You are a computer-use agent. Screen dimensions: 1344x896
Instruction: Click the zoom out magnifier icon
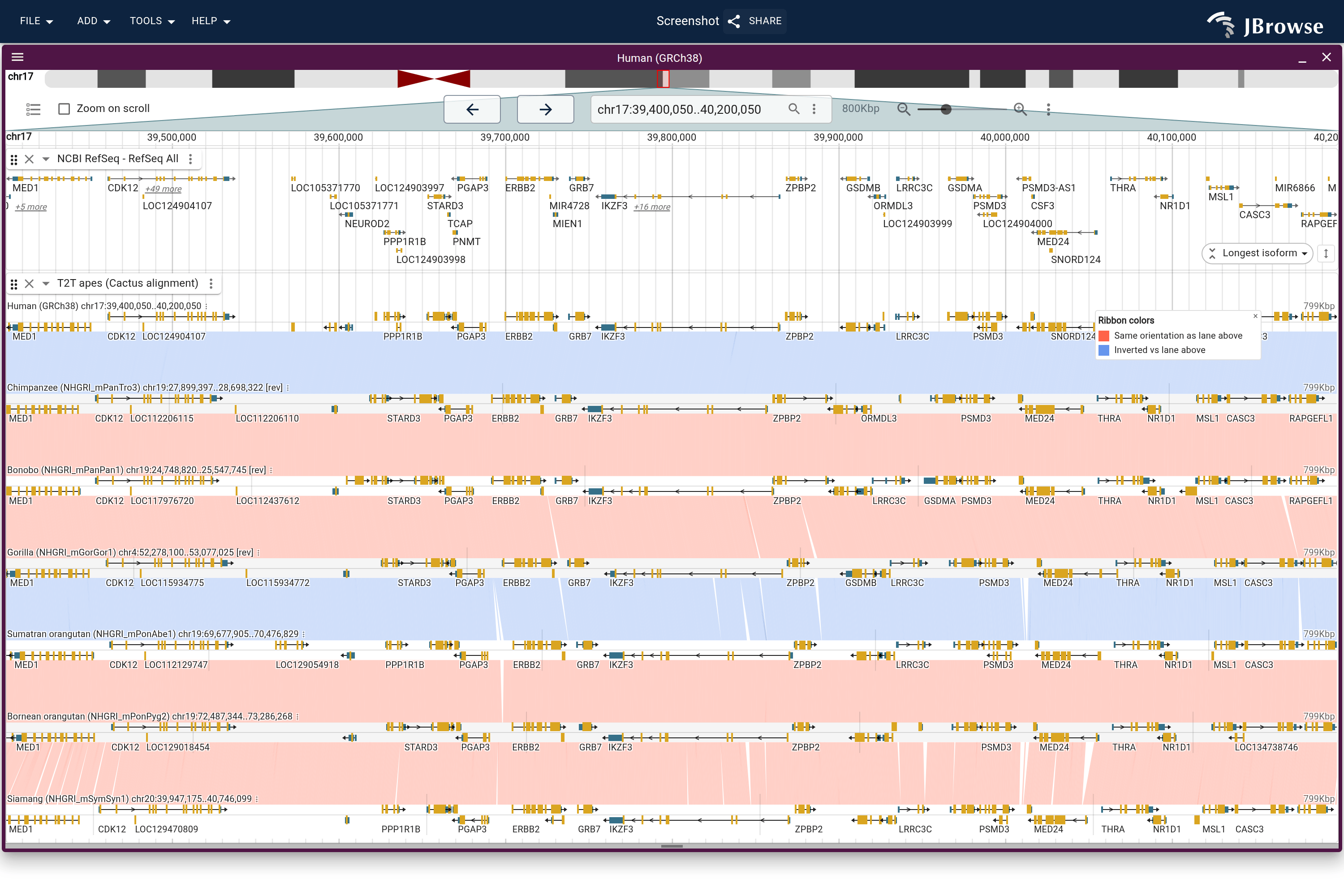pos(904,109)
